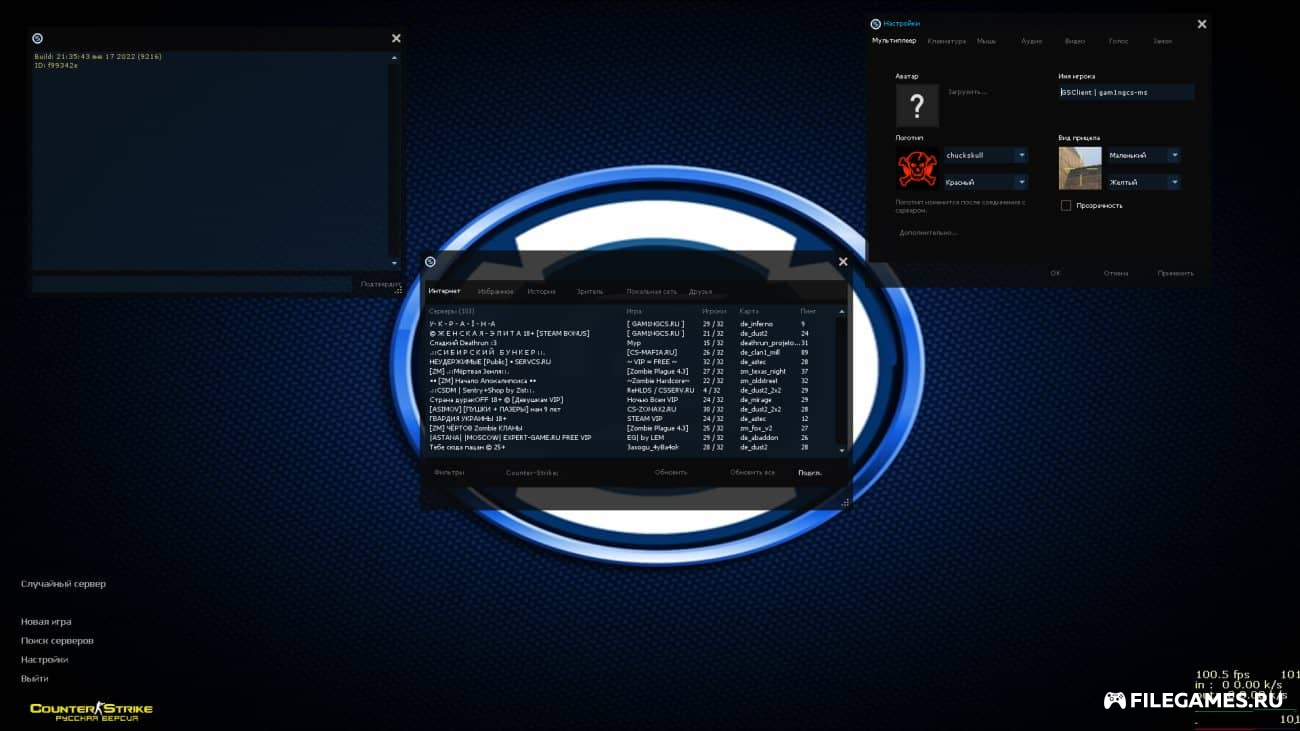Select the Избранное server tab
The height and width of the screenshot is (731, 1300).
(x=496, y=291)
